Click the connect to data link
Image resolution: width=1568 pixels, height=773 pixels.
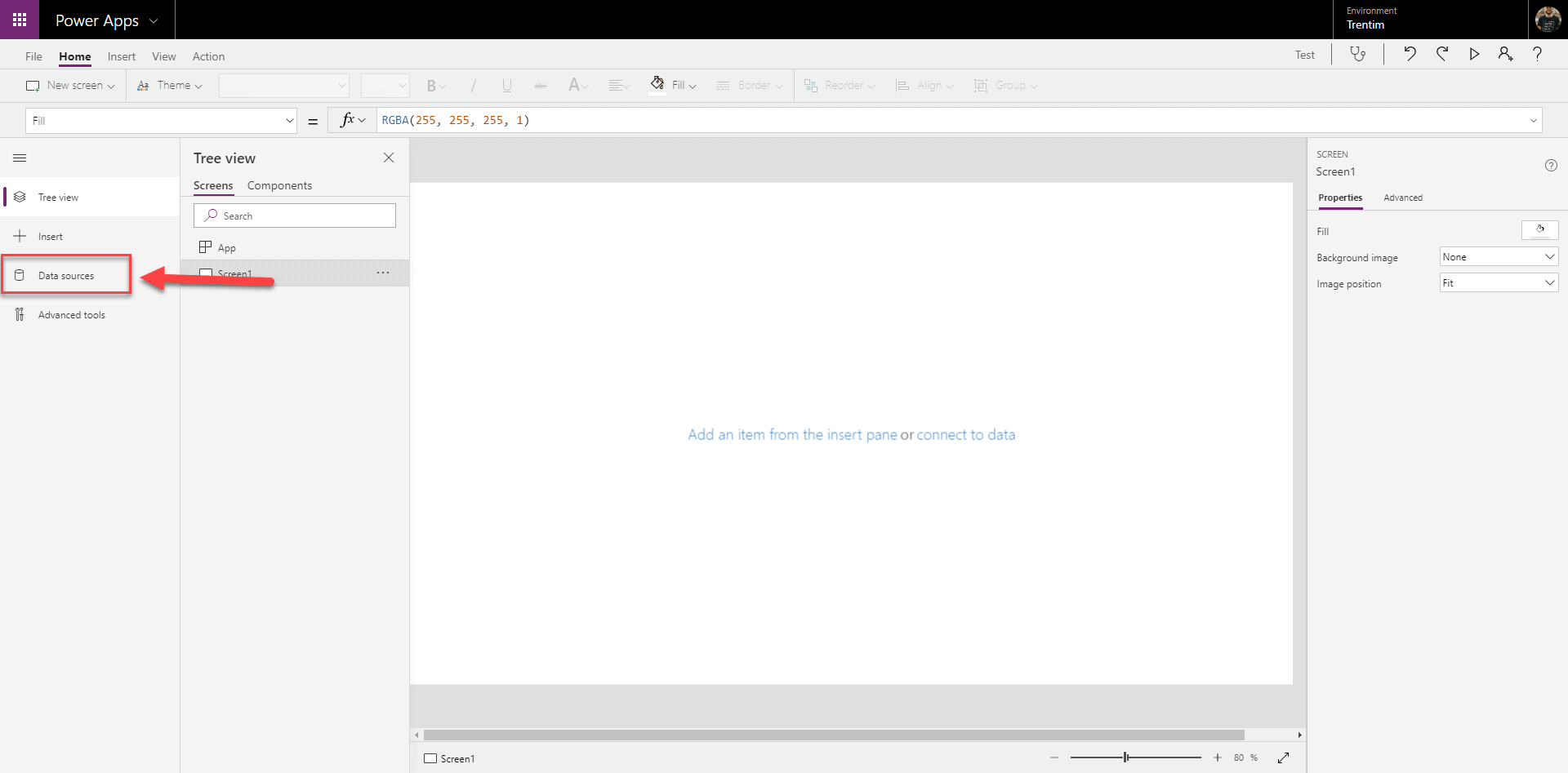pos(966,434)
